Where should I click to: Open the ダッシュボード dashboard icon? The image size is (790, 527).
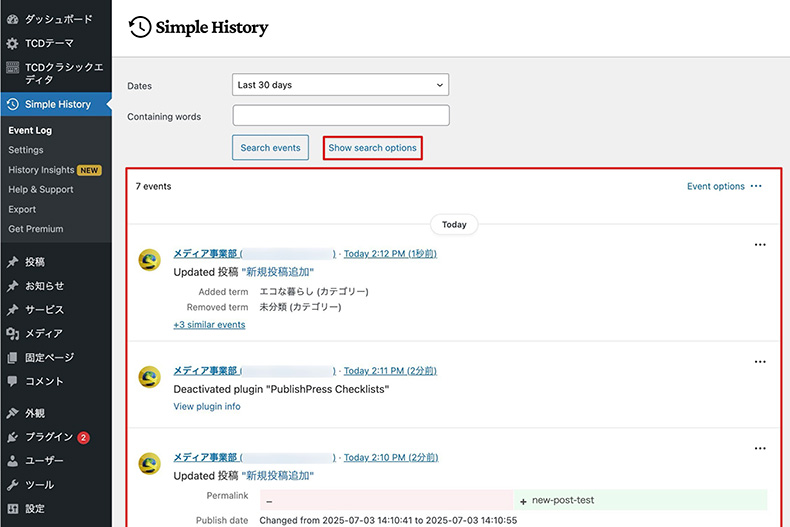pos(13,19)
